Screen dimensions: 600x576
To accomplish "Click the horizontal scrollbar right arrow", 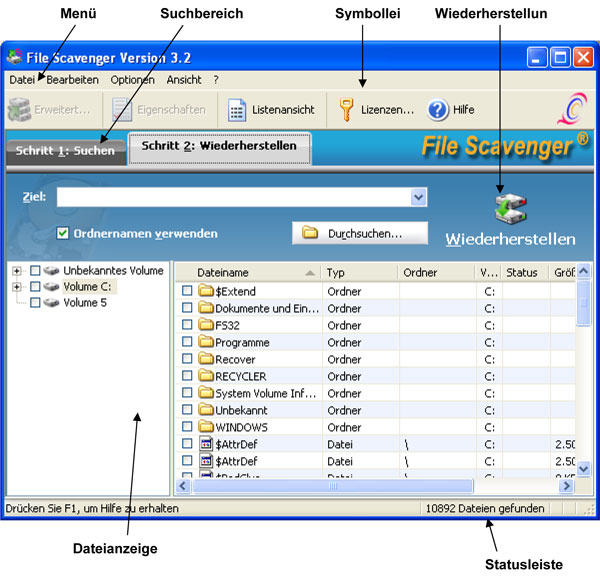I will pos(566,486).
